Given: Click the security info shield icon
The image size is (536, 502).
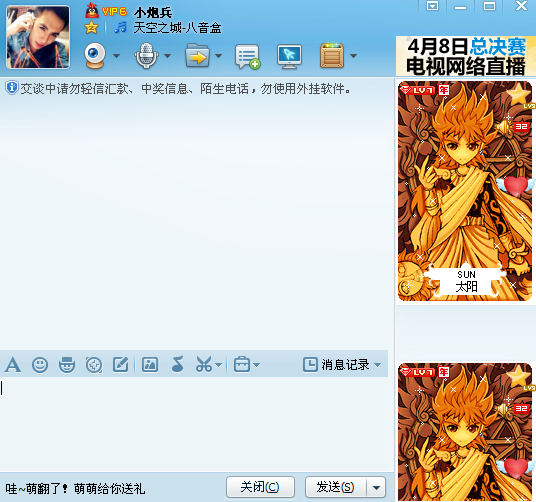Looking at the screenshot, I should pos(11,88).
